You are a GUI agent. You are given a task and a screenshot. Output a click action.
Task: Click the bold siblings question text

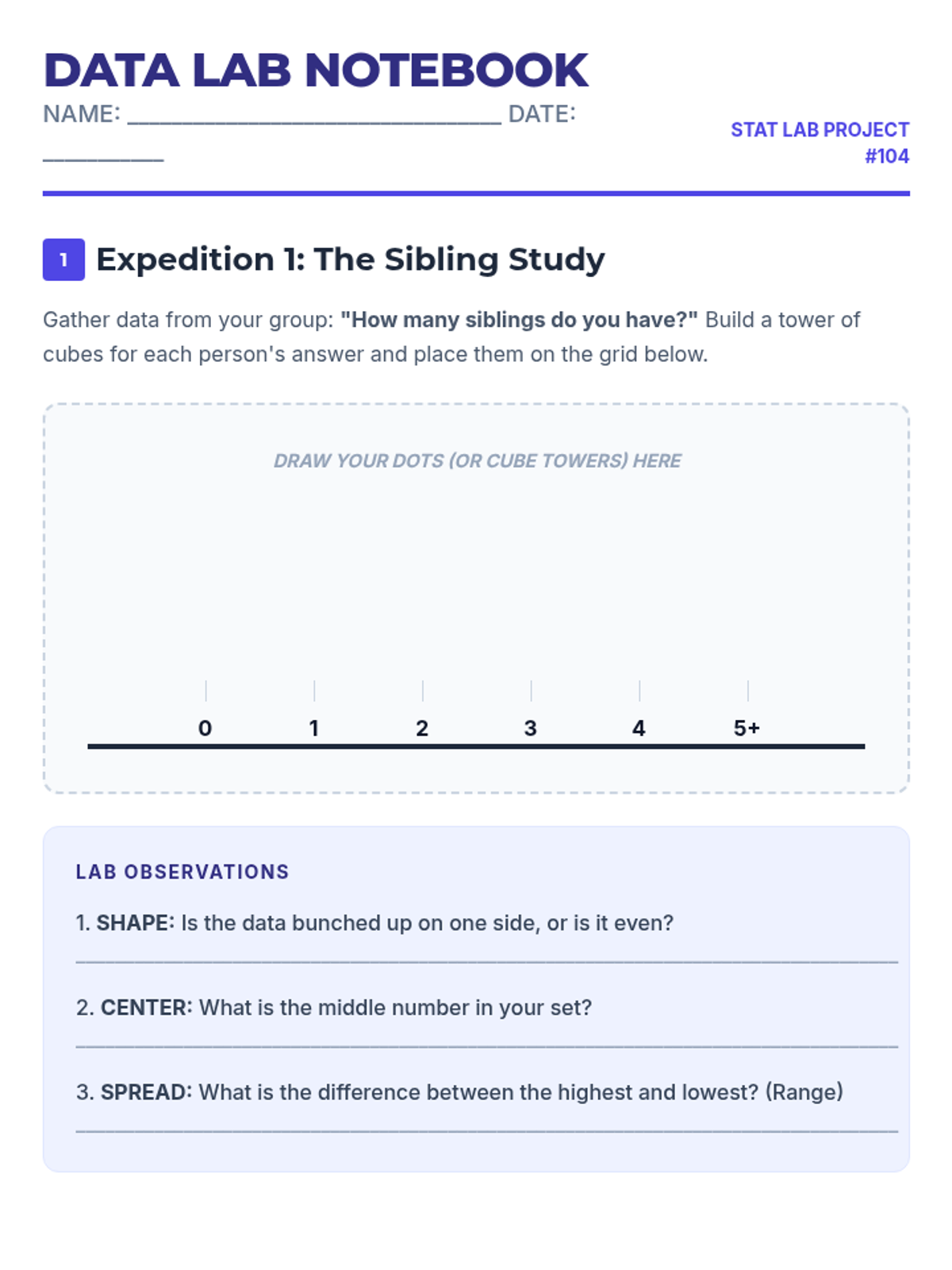[519, 320]
